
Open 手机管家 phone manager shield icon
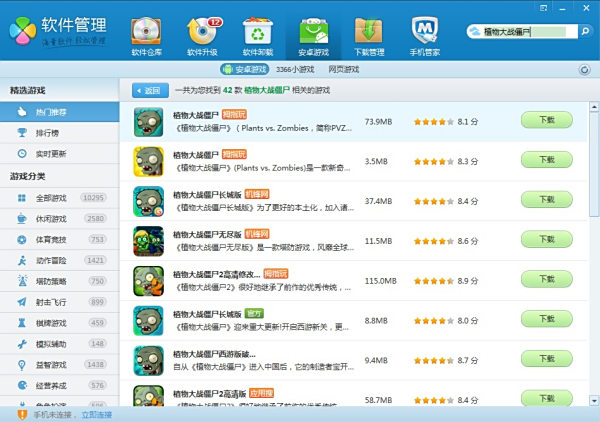tap(425, 37)
